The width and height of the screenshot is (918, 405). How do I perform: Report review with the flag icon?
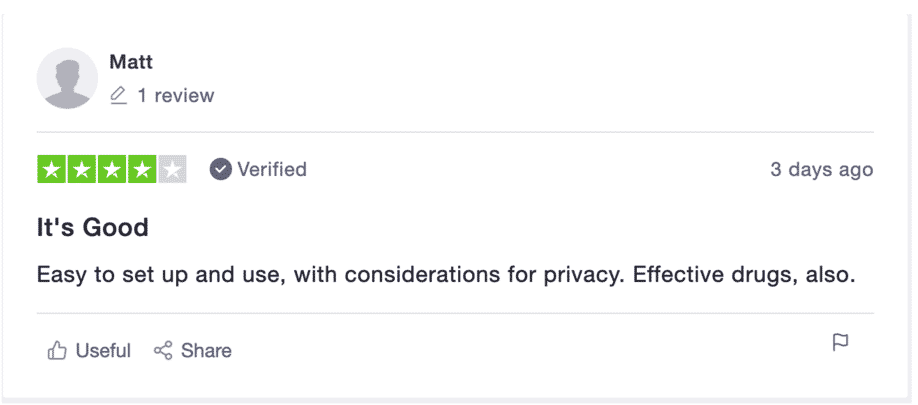click(x=840, y=342)
